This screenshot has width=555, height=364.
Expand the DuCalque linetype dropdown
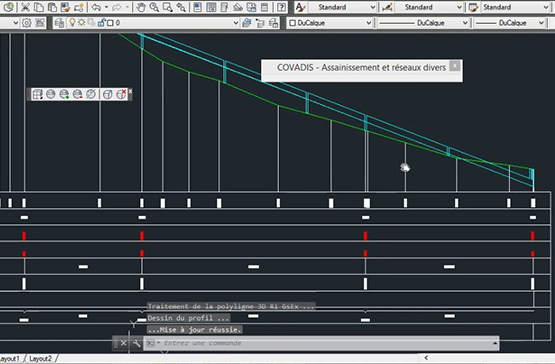(422, 23)
